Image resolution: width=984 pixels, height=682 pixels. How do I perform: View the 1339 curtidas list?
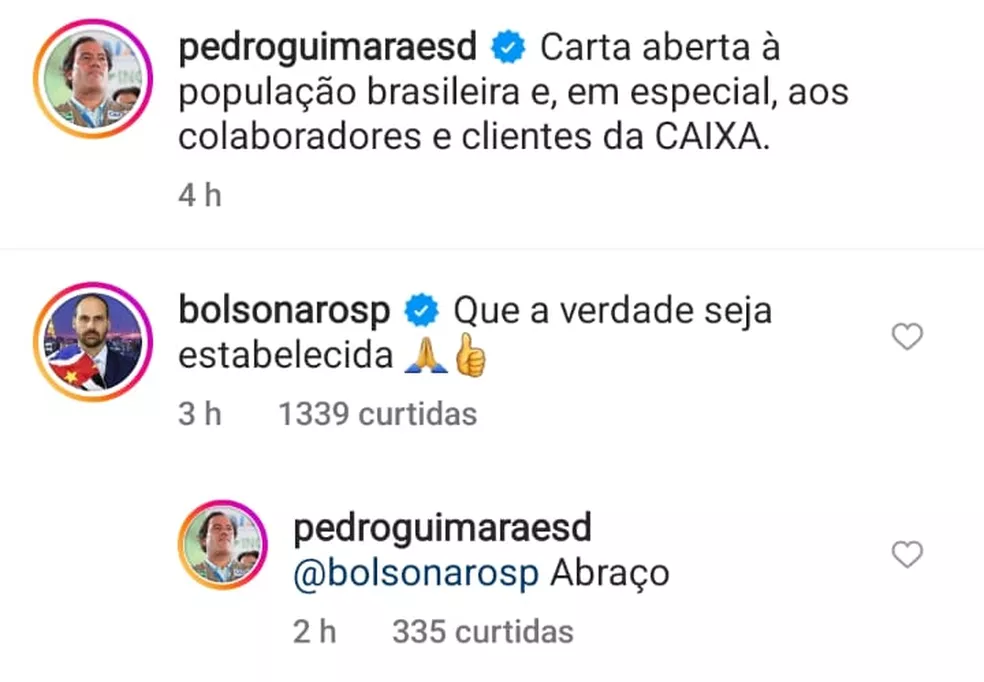pyautogui.click(x=378, y=414)
